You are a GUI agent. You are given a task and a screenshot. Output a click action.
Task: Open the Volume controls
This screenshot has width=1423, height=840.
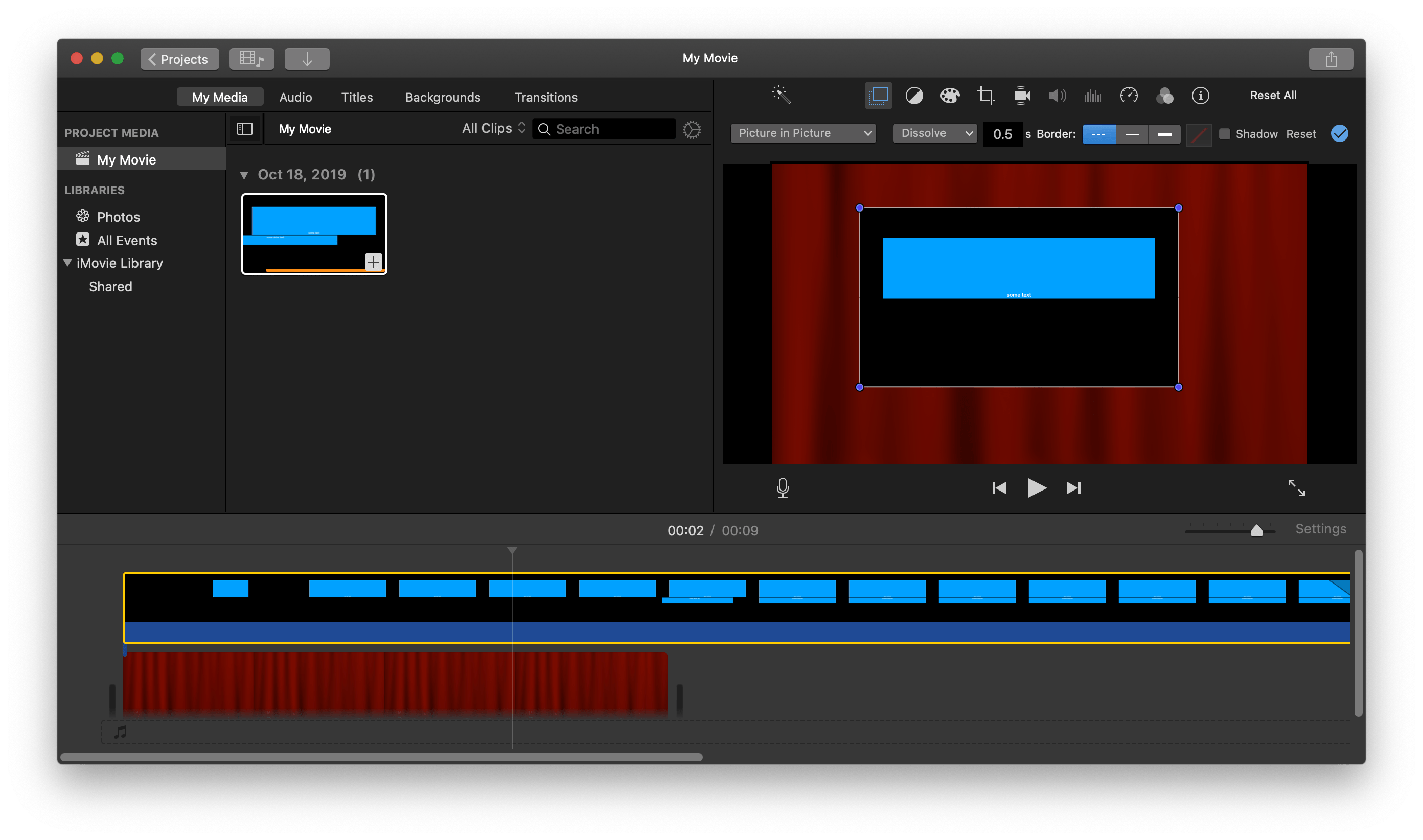pyautogui.click(x=1057, y=96)
